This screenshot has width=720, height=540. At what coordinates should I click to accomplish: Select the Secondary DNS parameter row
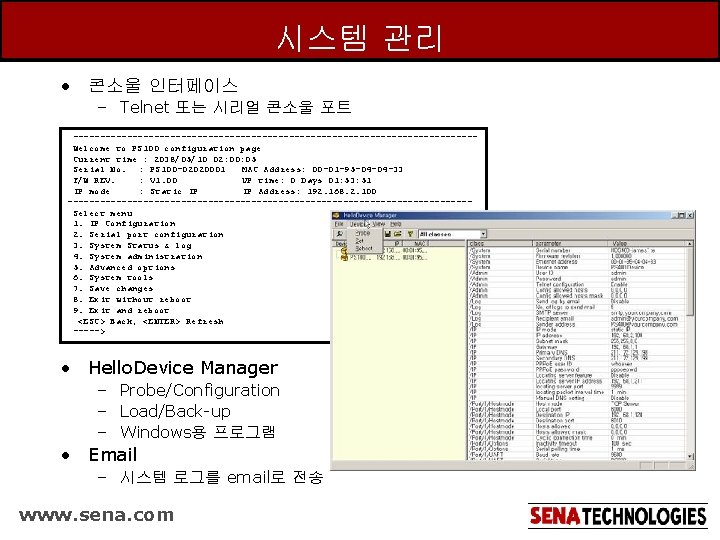pyautogui.click(x=578, y=358)
